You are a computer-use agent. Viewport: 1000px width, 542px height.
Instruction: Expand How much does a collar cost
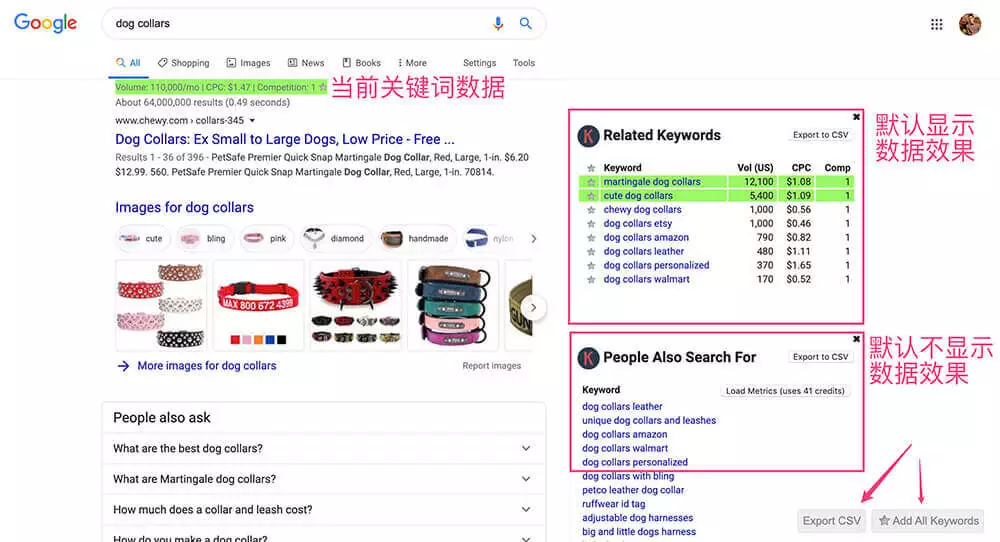[x=323, y=510]
